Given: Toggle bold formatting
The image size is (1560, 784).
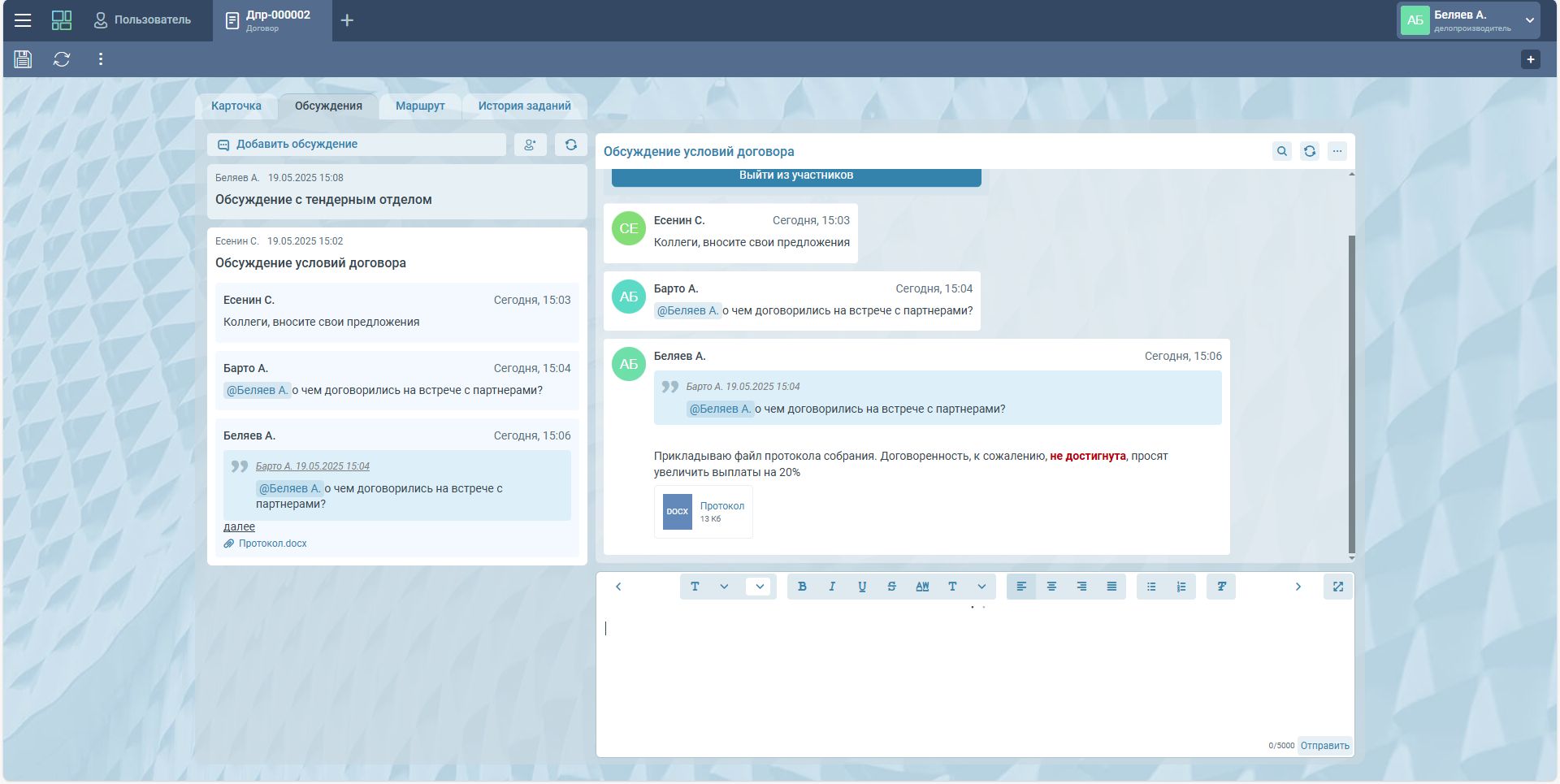Looking at the screenshot, I should [x=802, y=587].
